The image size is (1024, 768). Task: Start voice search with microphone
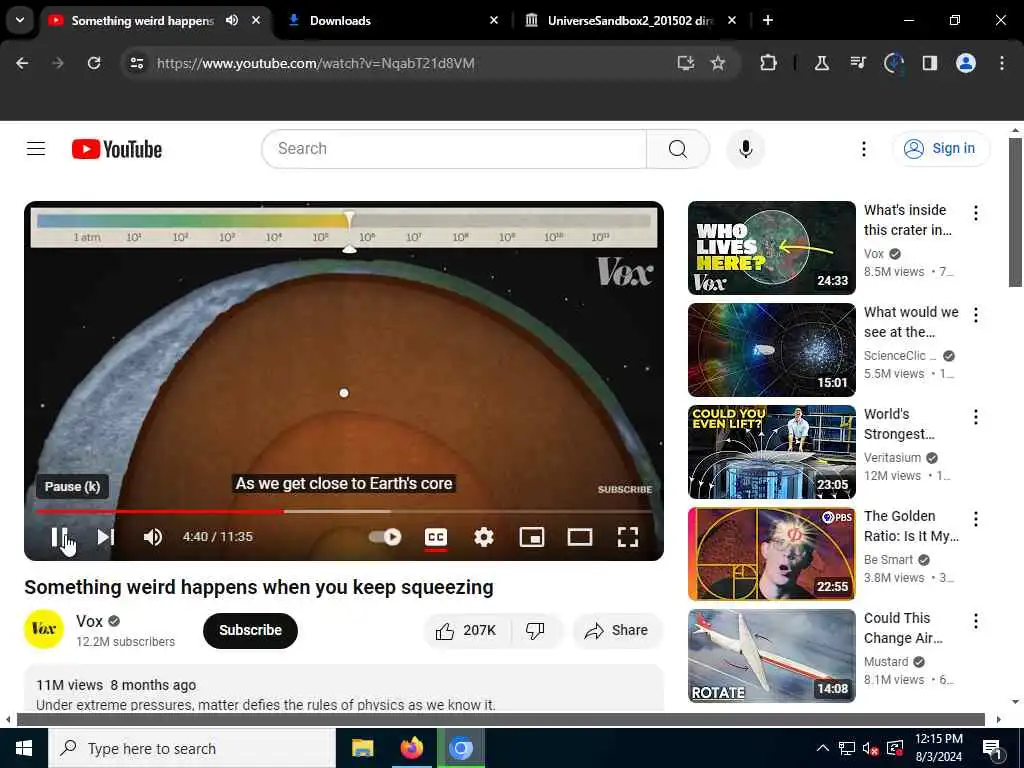pos(746,149)
